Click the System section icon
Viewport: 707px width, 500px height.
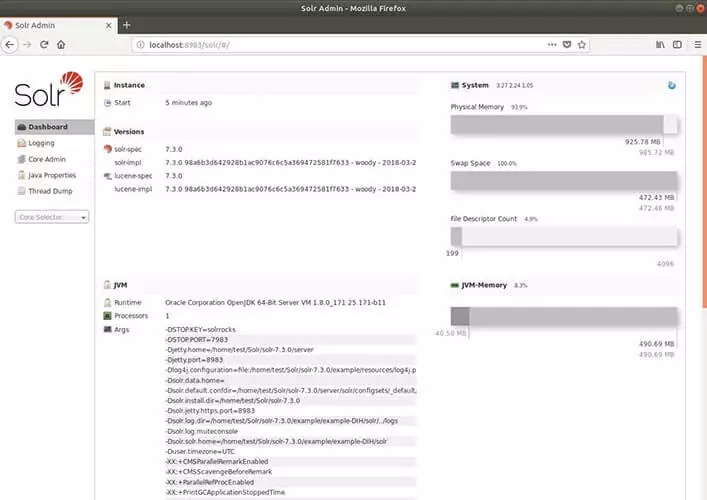point(455,85)
